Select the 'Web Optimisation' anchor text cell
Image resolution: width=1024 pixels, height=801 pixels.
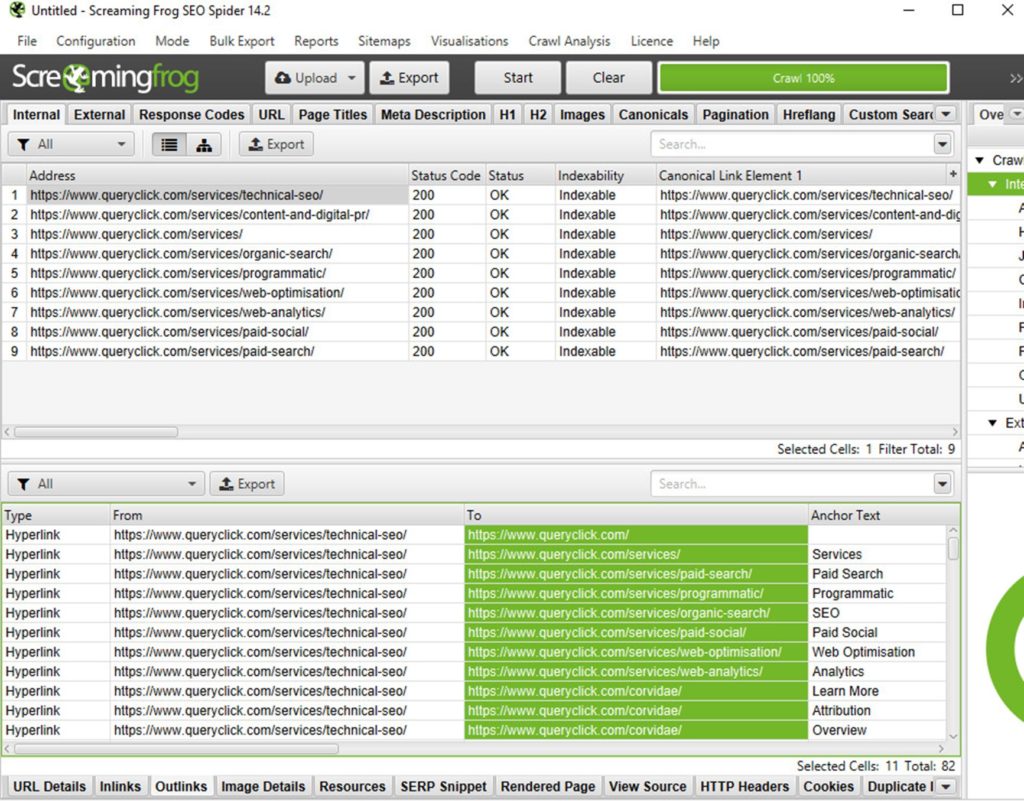876,652
